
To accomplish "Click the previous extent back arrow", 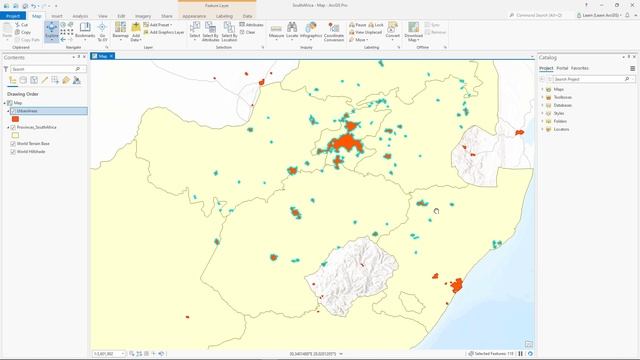I will tap(63, 40).
